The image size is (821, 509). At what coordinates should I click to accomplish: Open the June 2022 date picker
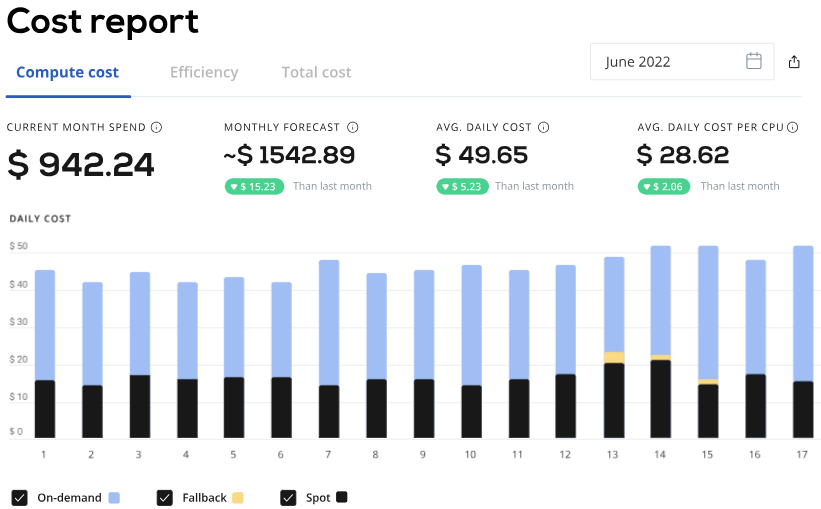pos(682,61)
